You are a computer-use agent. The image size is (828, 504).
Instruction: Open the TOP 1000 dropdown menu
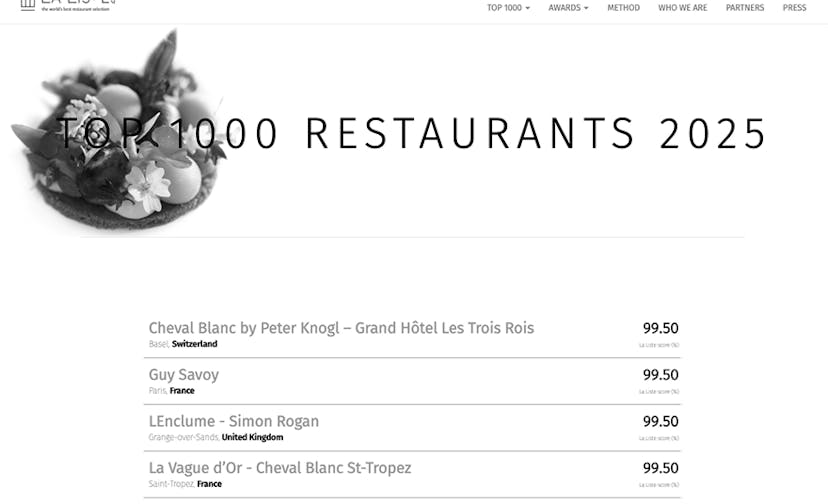508,8
